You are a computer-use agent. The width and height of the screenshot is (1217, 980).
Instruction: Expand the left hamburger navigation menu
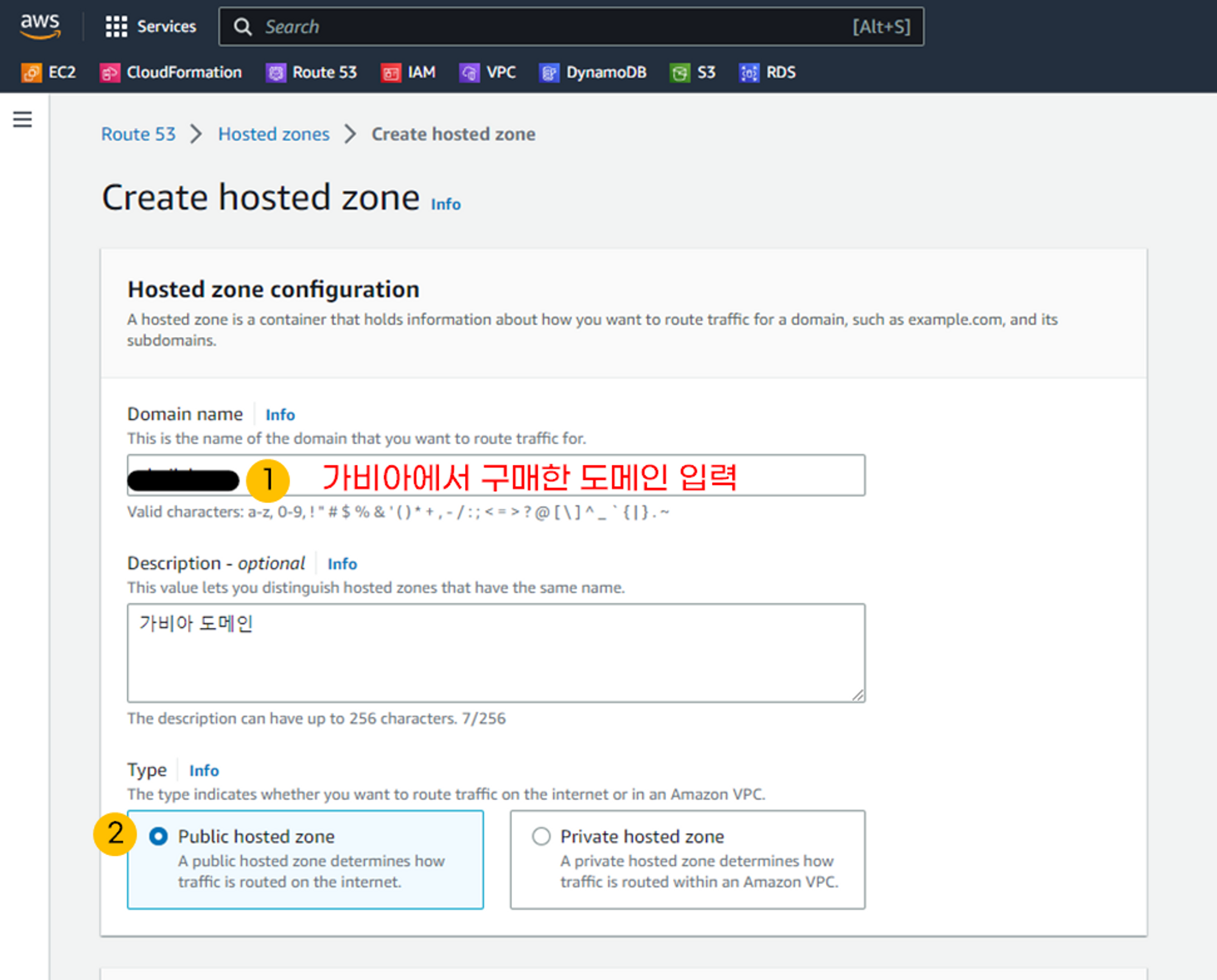pyautogui.click(x=23, y=119)
